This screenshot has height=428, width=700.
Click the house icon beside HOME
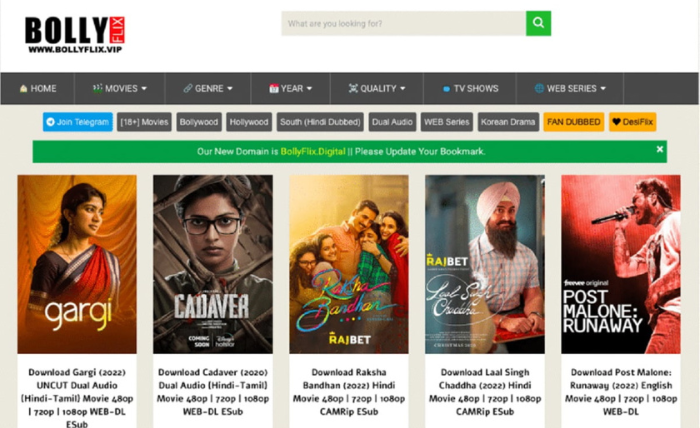24,88
